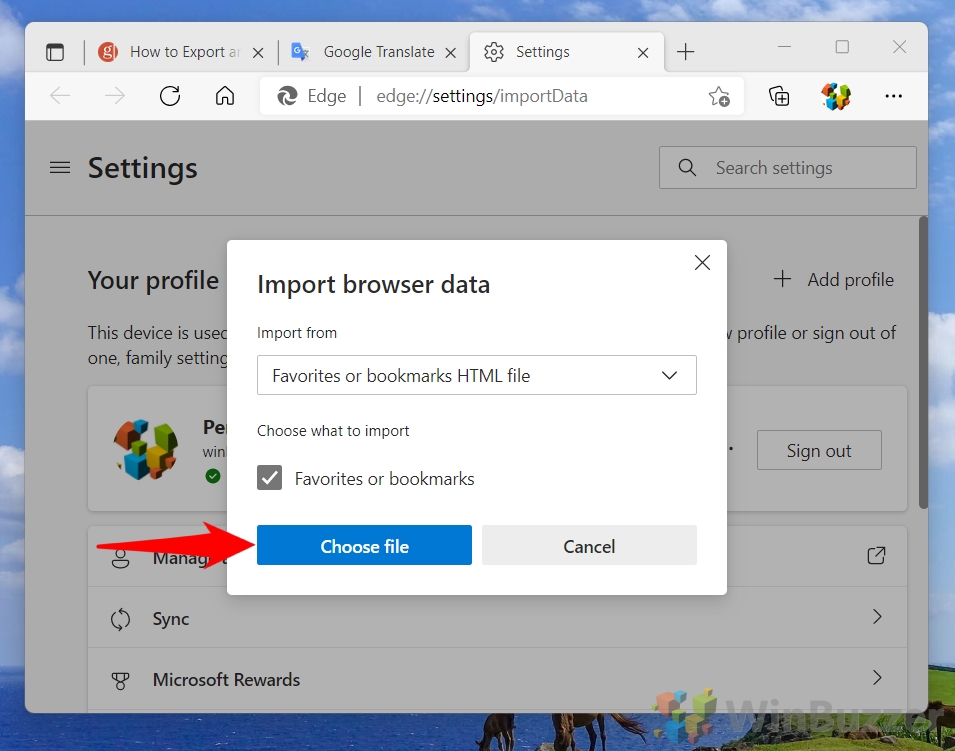955x751 pixels.
Task: Click the Sync label
Action: pos(171,619)
